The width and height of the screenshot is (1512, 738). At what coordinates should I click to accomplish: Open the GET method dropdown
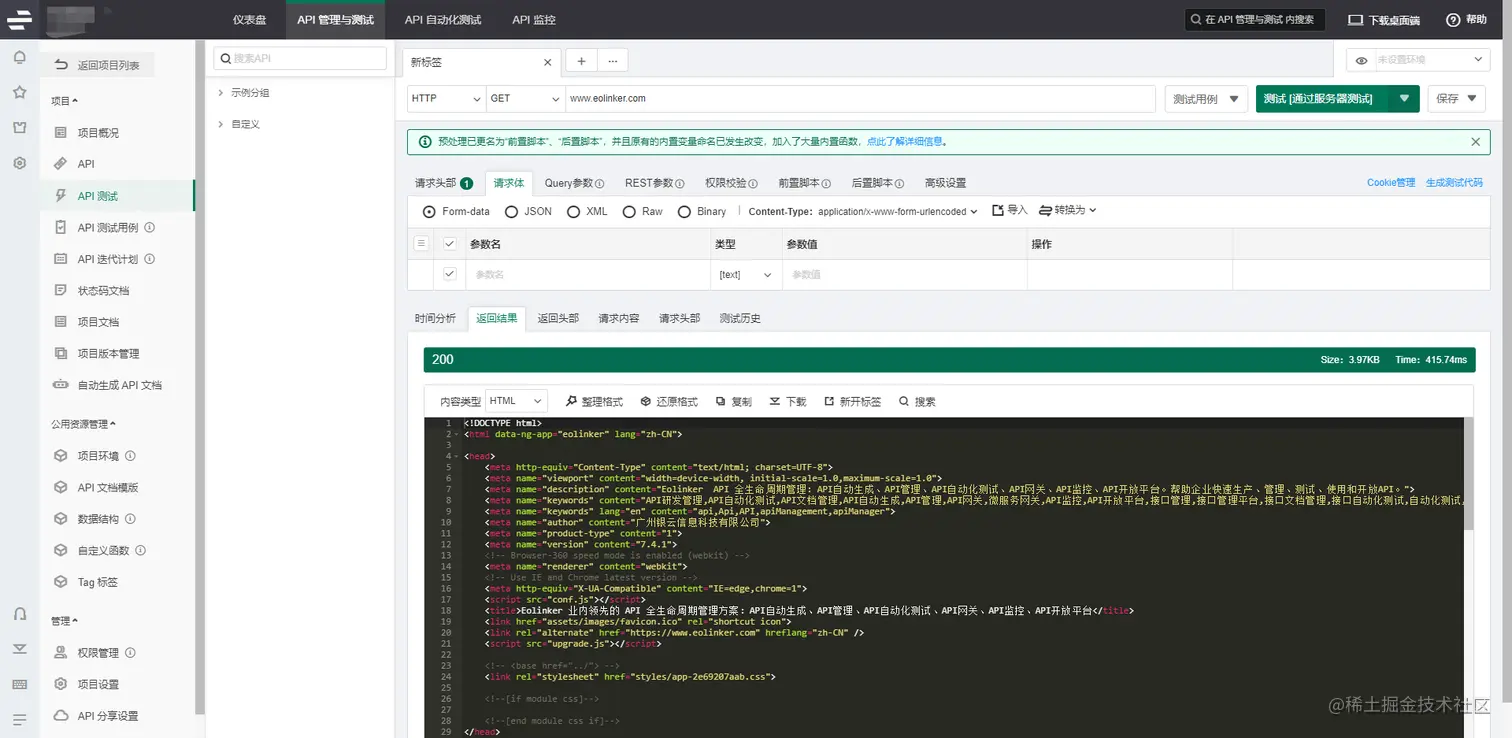pos(524,98)
